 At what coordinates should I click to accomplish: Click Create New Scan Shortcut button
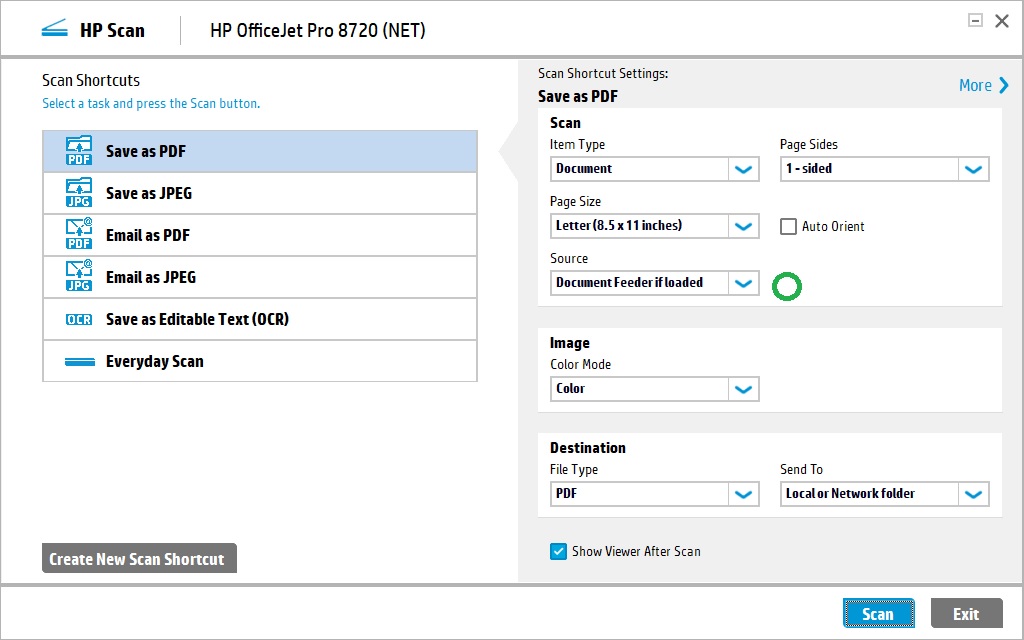(x=139, y=558)
